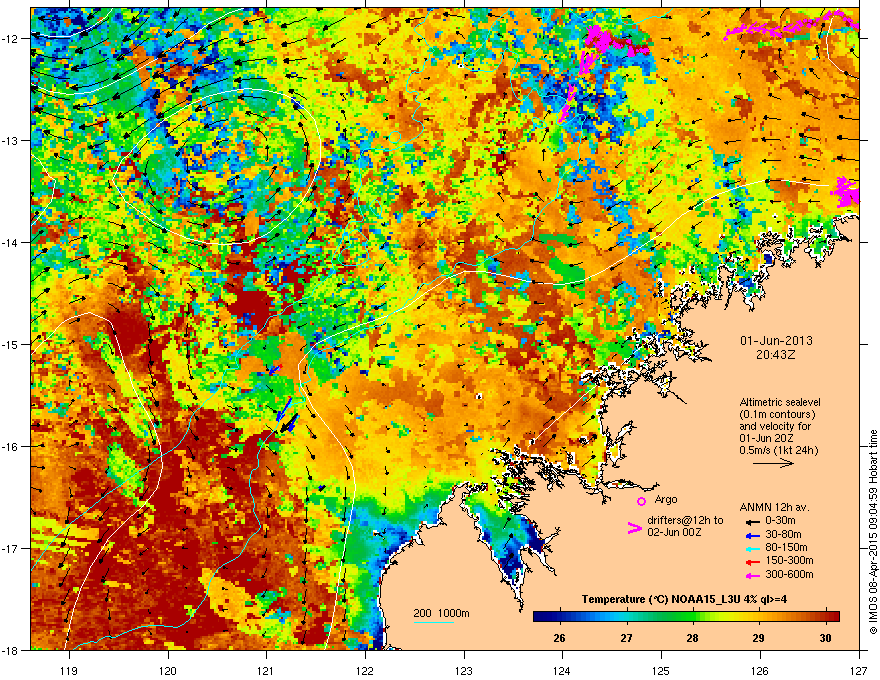
Task: Click the longitude axis label 121
Action: click(x=266, y=671)
